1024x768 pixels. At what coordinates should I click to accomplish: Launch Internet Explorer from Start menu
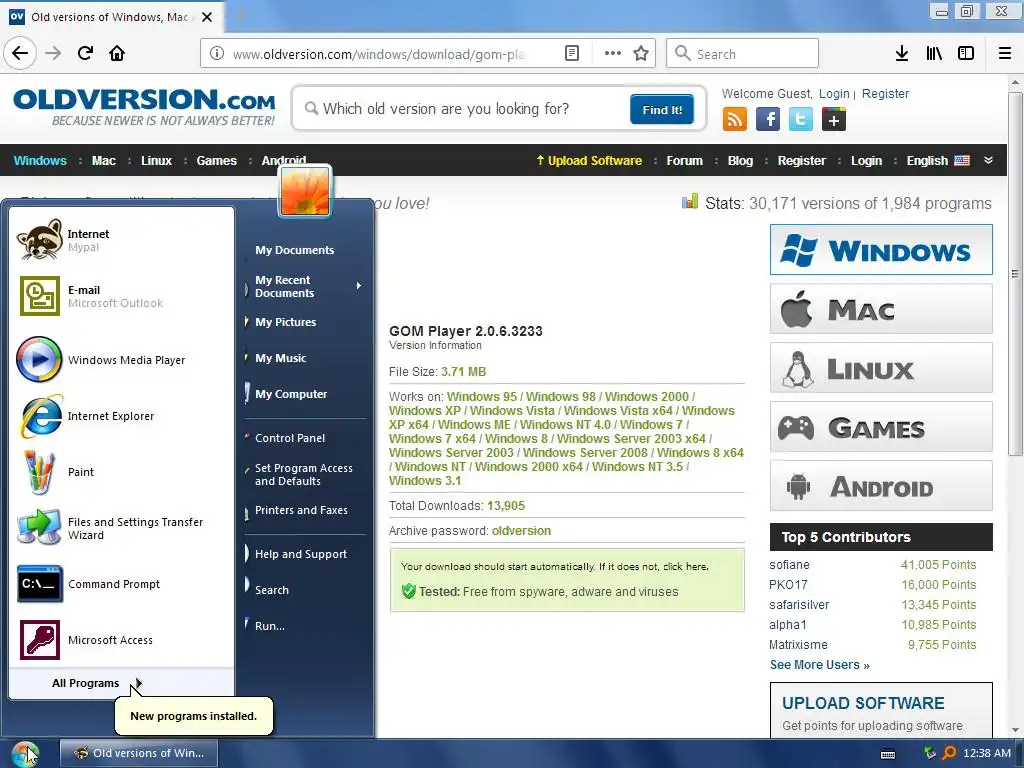click(x=121, y=416)
